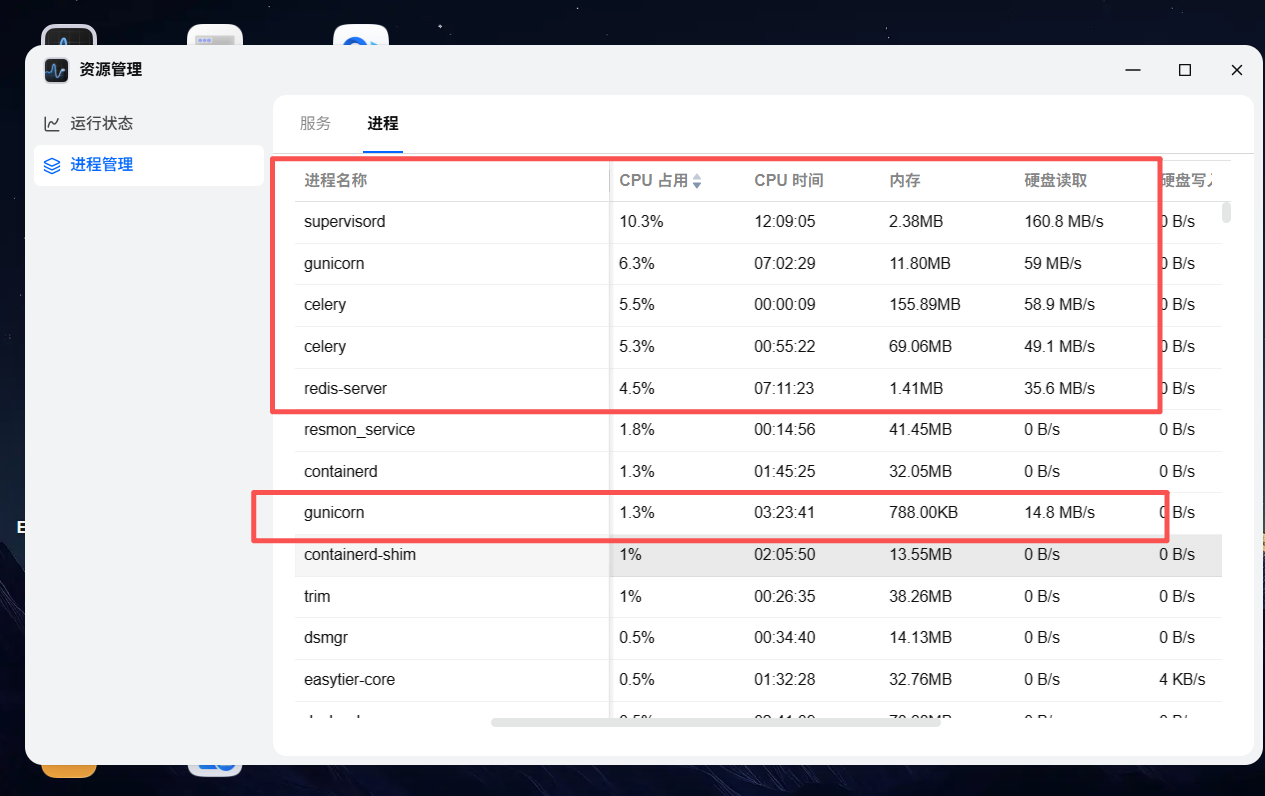1265x796 pixels.
Task: Click the 59 MB/s disk read value
Action: coord(1053,264)
